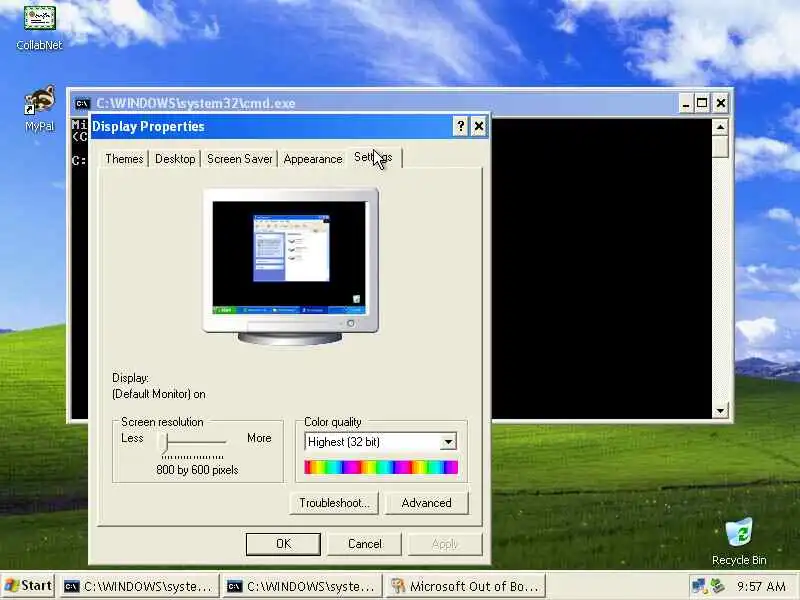Viewport: 800px width, 600px height.
Task: Open the Screen Saver tab
Action: point(239,159)
